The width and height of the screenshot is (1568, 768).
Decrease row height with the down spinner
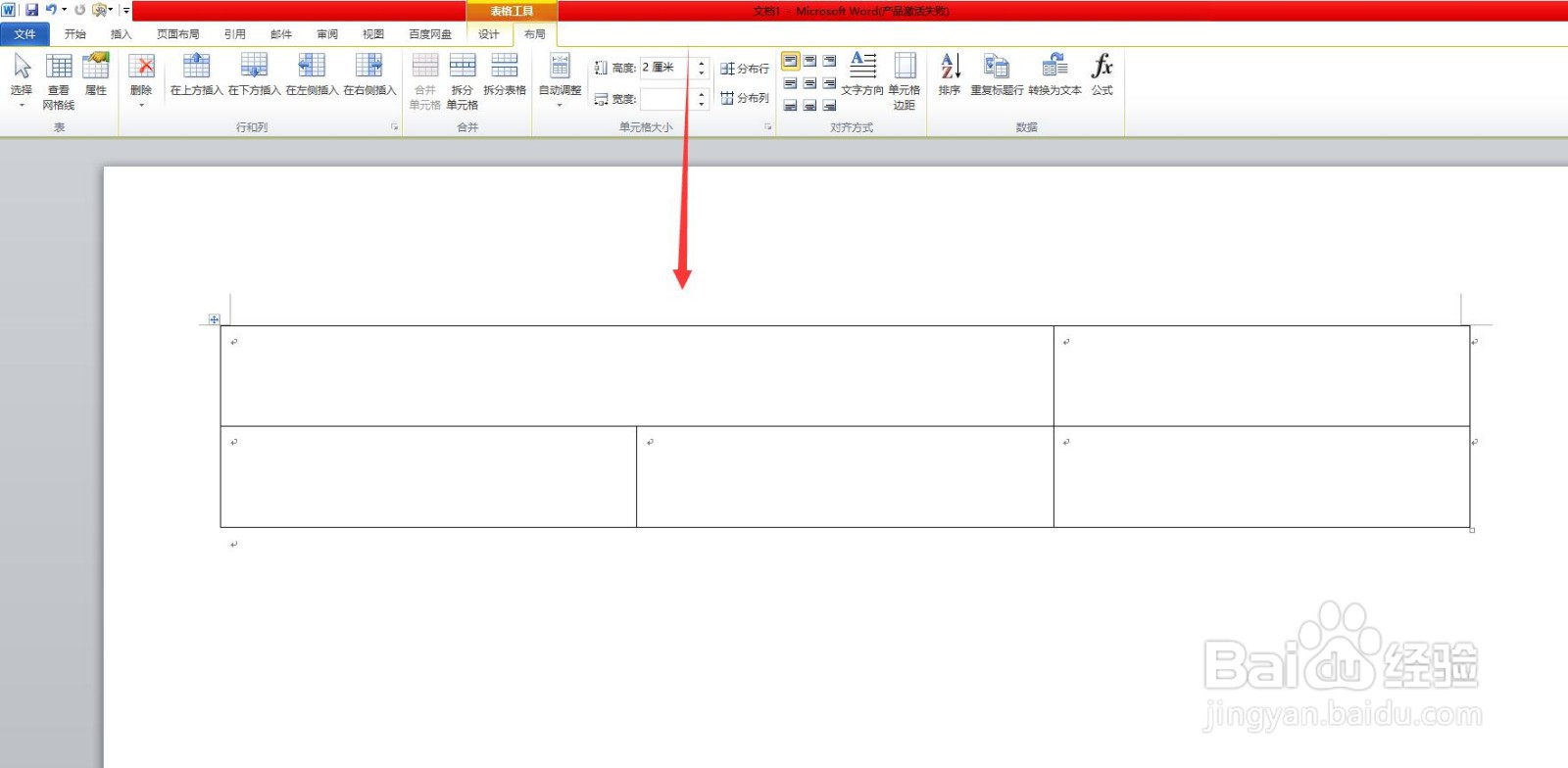point(702,73)
